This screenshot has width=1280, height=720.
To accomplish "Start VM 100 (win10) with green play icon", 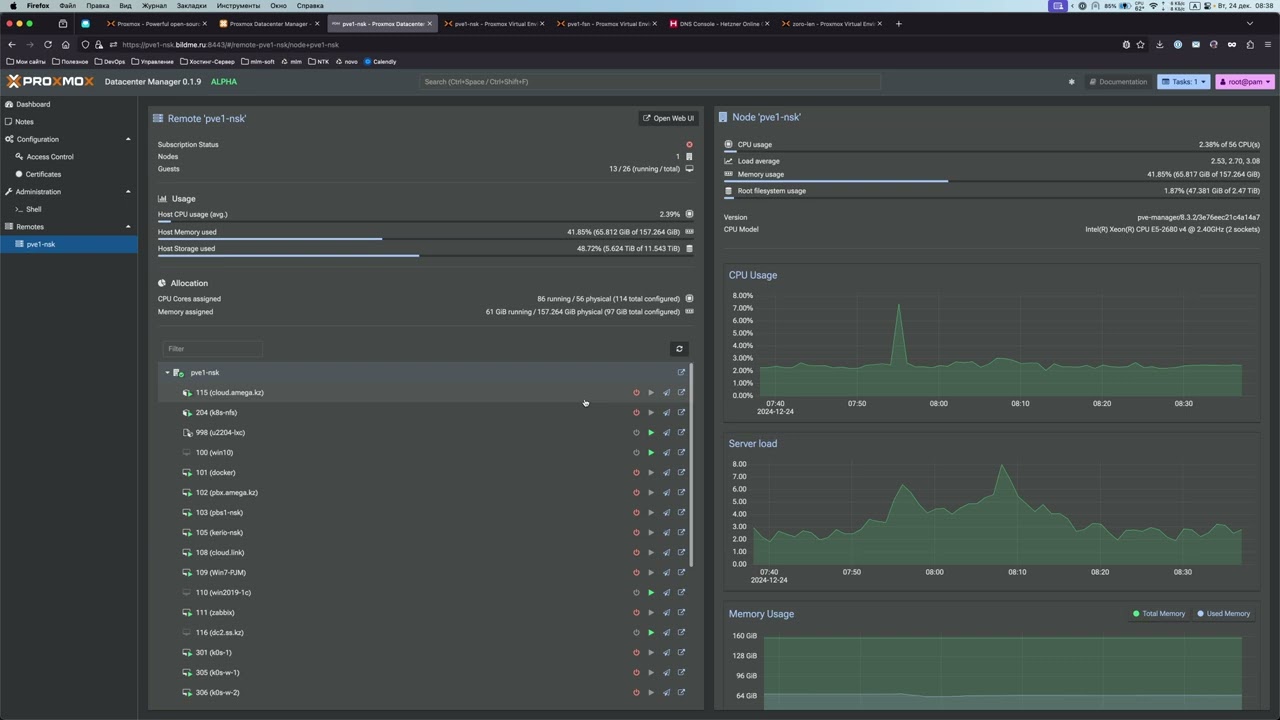I will tap(651, 453).
